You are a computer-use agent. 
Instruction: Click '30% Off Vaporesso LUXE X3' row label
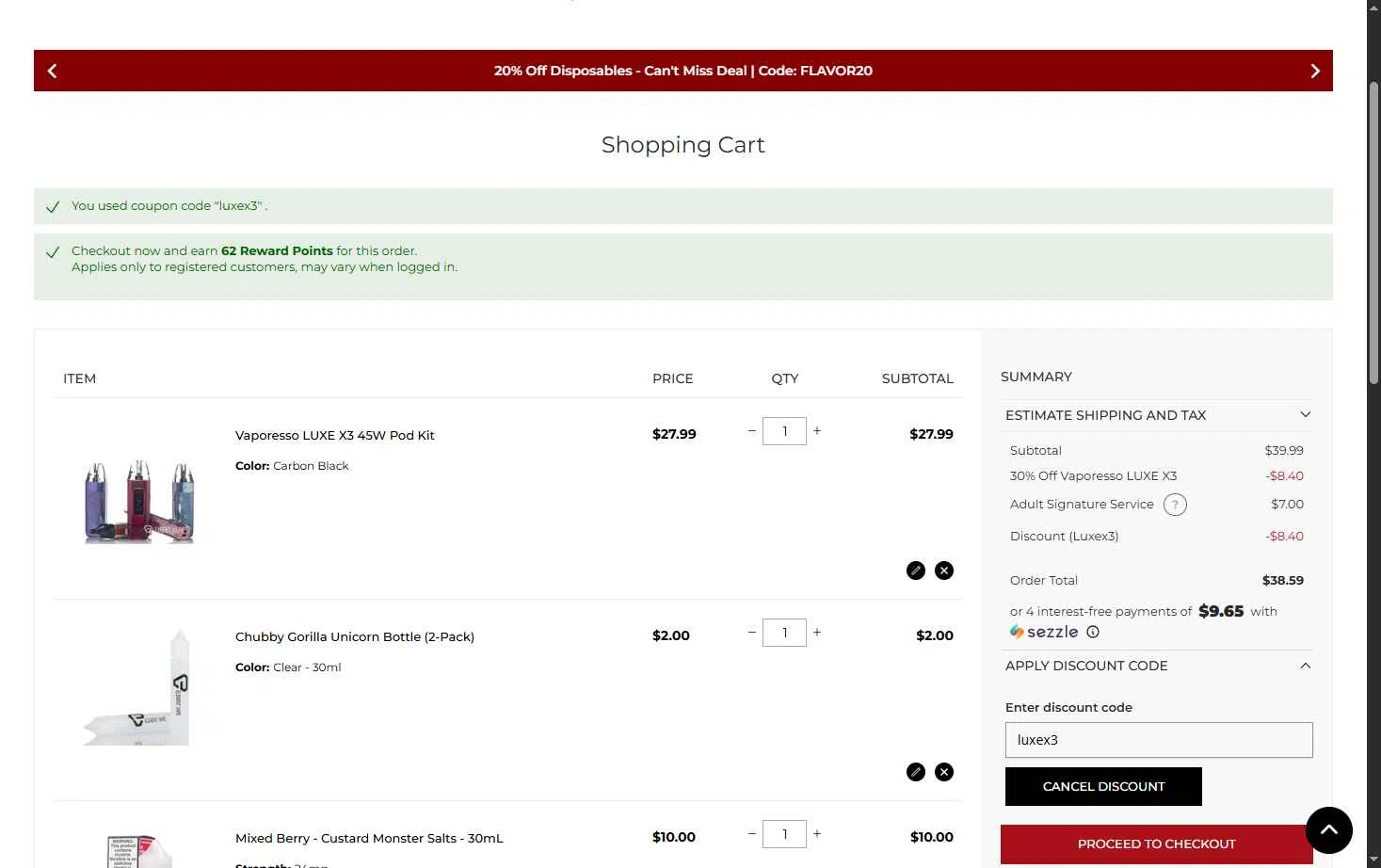[x=1093, y=475]
